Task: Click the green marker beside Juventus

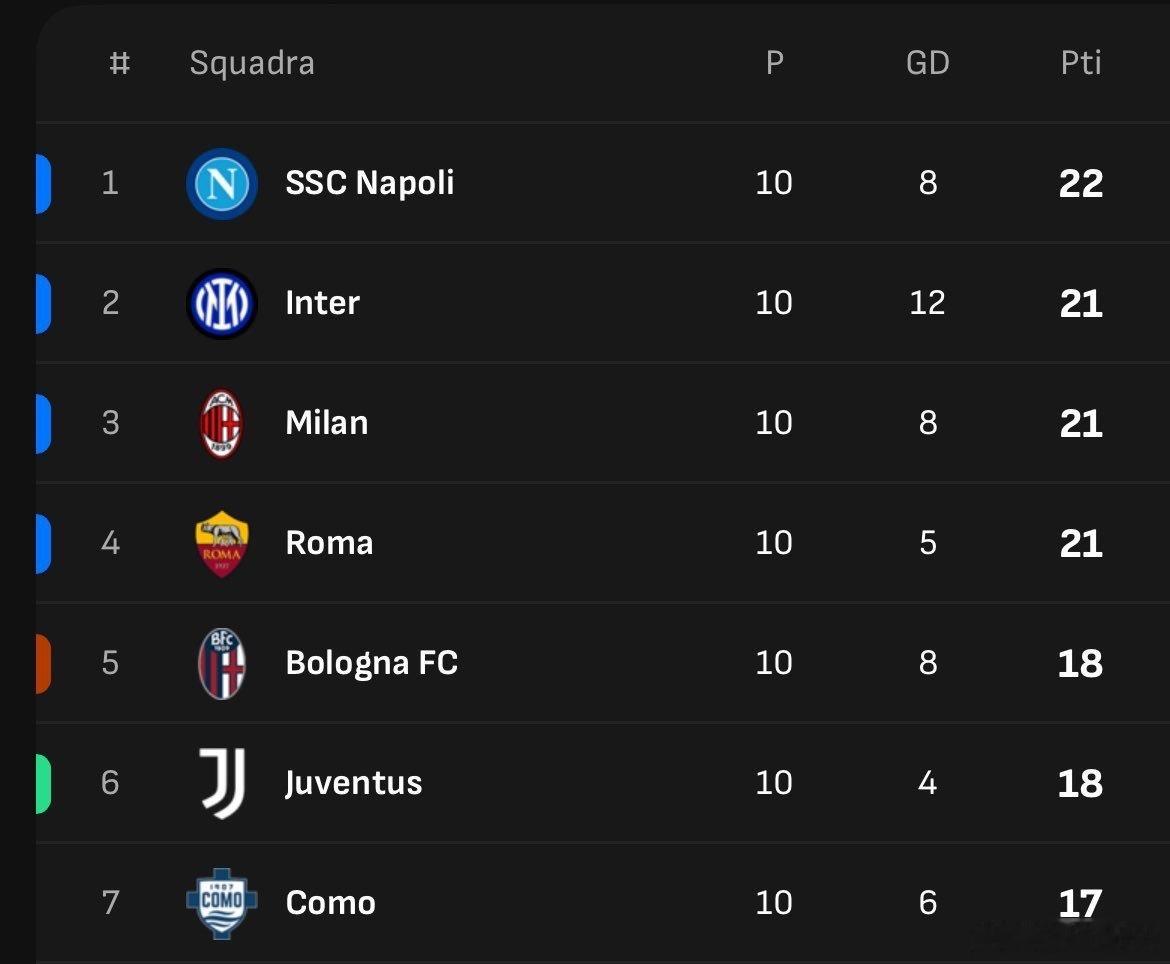Action: [43, 783]
